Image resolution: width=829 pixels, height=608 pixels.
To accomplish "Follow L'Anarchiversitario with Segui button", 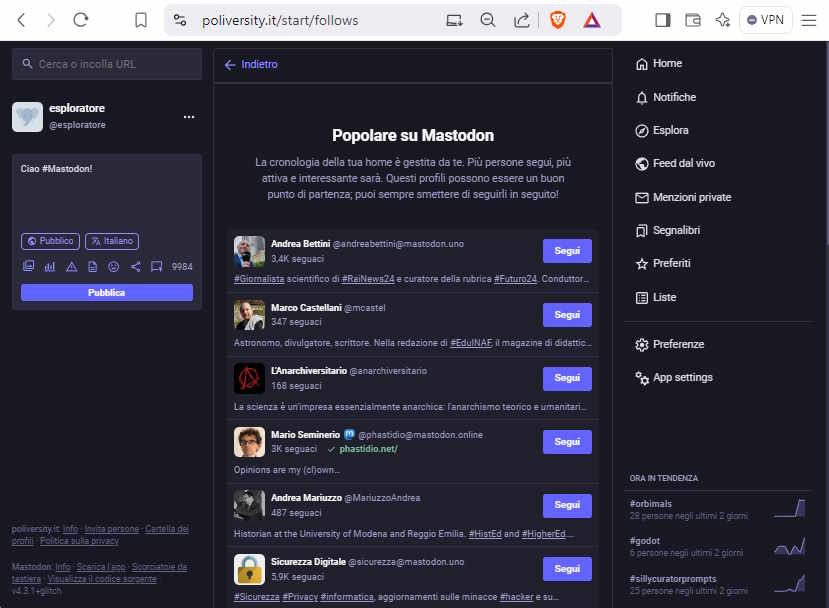I will pyautogui.click(x=567, y=378).
